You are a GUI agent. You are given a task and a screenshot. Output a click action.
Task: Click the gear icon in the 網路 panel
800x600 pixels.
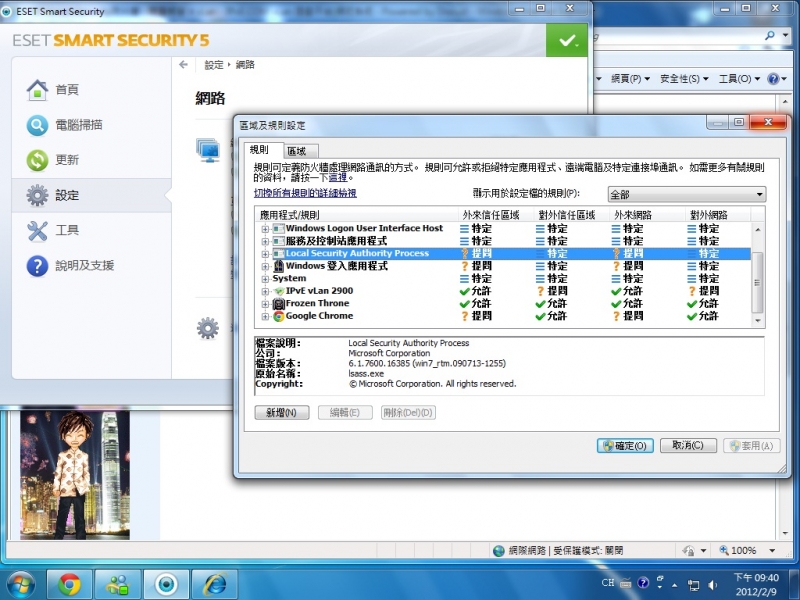click(x=208, y=328)
